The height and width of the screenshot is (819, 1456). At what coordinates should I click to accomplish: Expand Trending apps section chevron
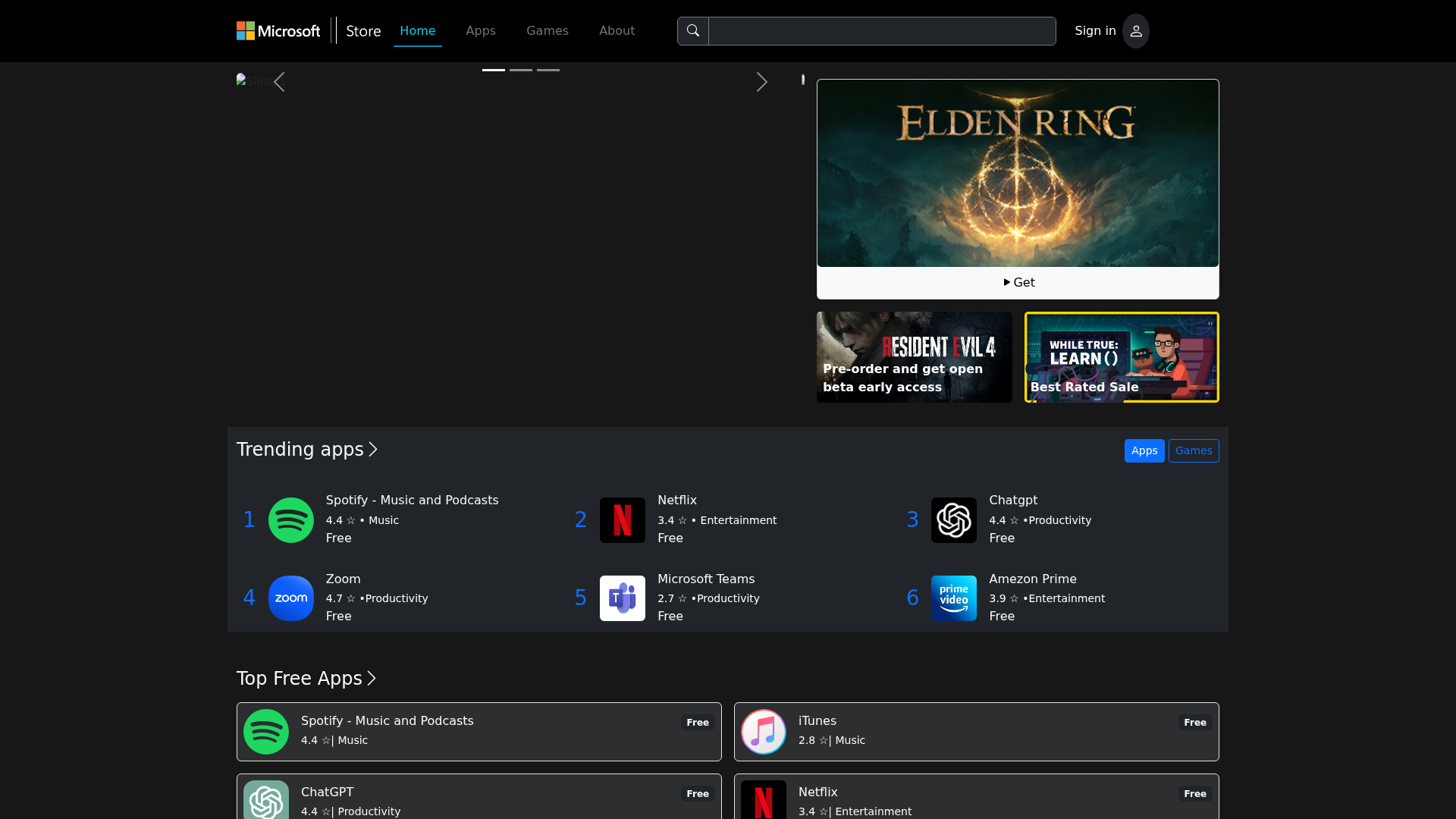[373, 450]
